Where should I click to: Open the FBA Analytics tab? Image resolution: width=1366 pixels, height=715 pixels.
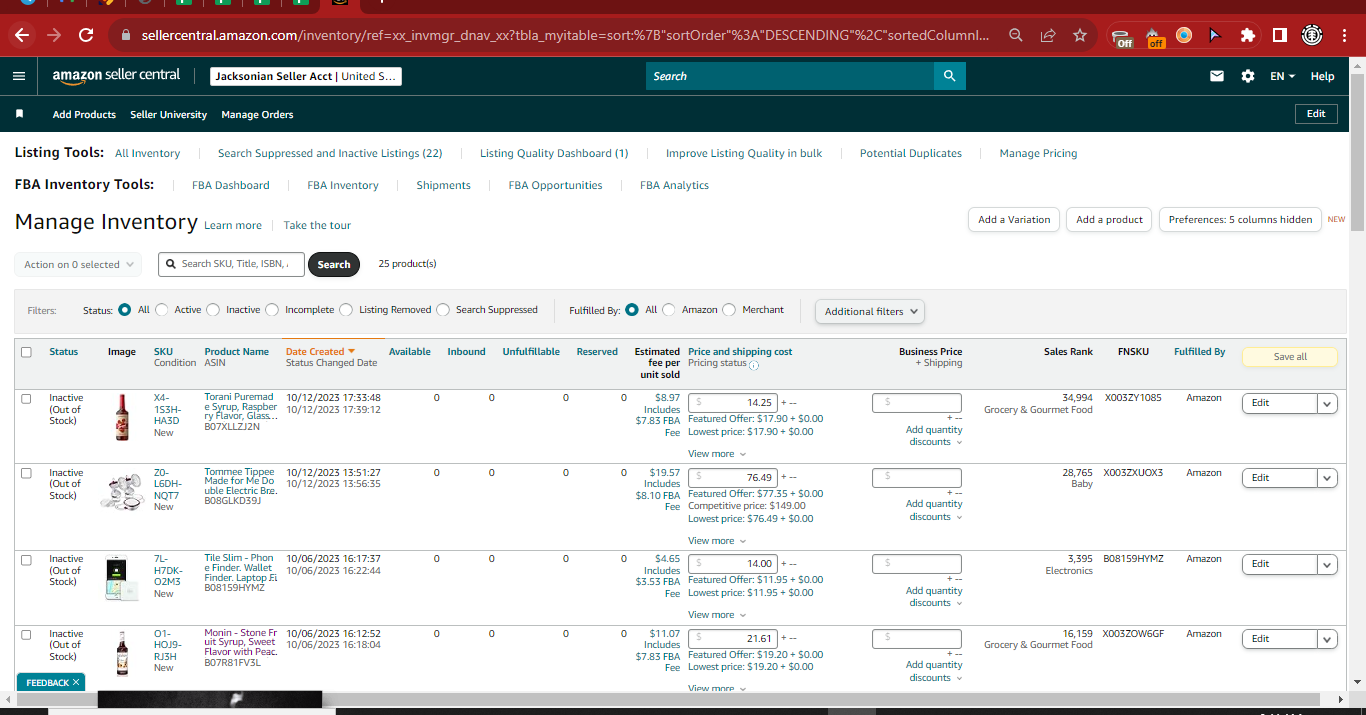click(674, 185)
